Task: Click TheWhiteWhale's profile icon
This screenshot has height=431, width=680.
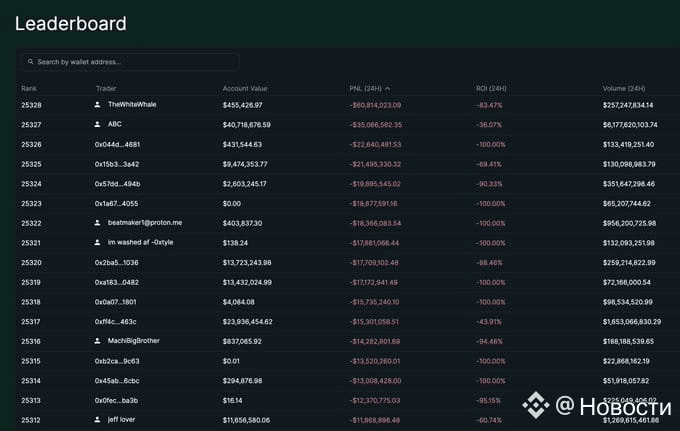Action: [98, 104]
